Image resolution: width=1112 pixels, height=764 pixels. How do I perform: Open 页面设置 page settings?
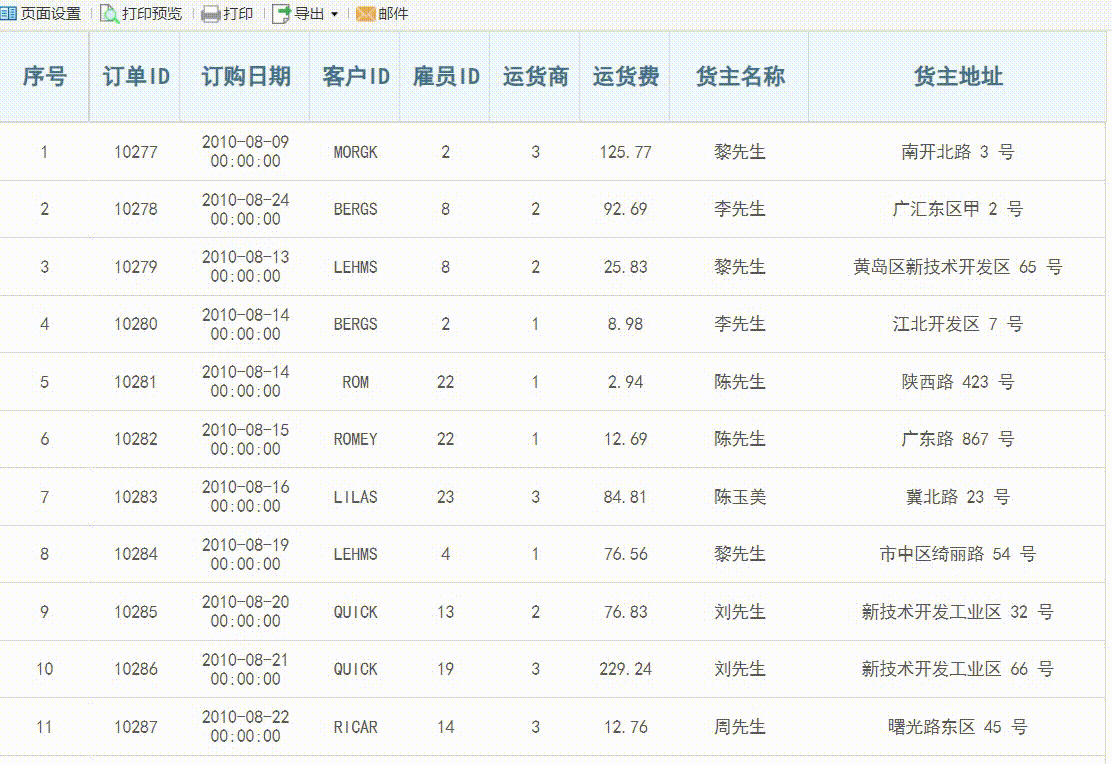coord(50,13)
